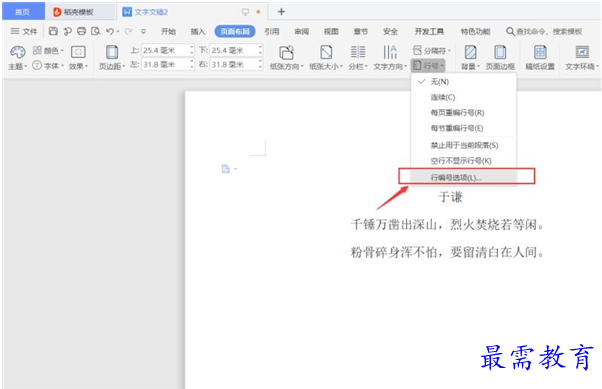Screen dimensions: 602x389
Task: Click the line 千锤万凿出深山
Action: pyautogui.click(x=394, y=225)
